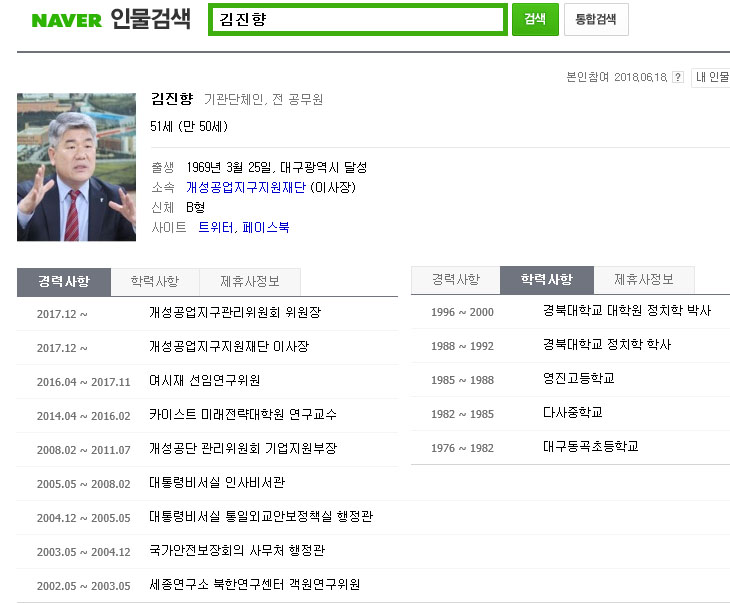Screen dimensions: 730x603
Task: Focus the search box containing 김진향
Action: pyautogui.click(x=358, y=19)
